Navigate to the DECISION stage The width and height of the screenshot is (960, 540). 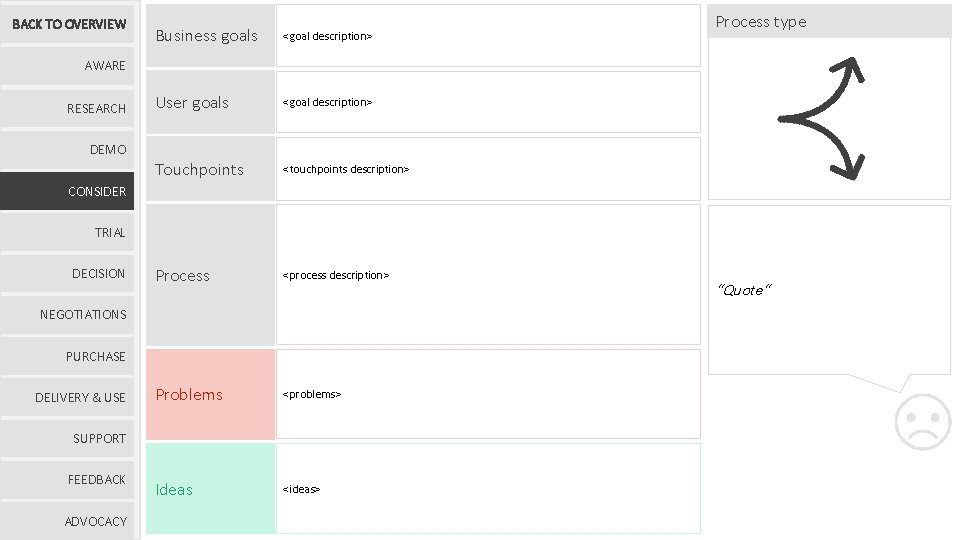[x=69, y=274]
